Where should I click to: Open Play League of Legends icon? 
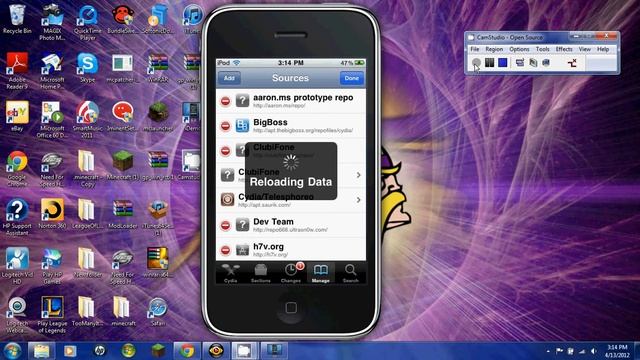(52, 314)
